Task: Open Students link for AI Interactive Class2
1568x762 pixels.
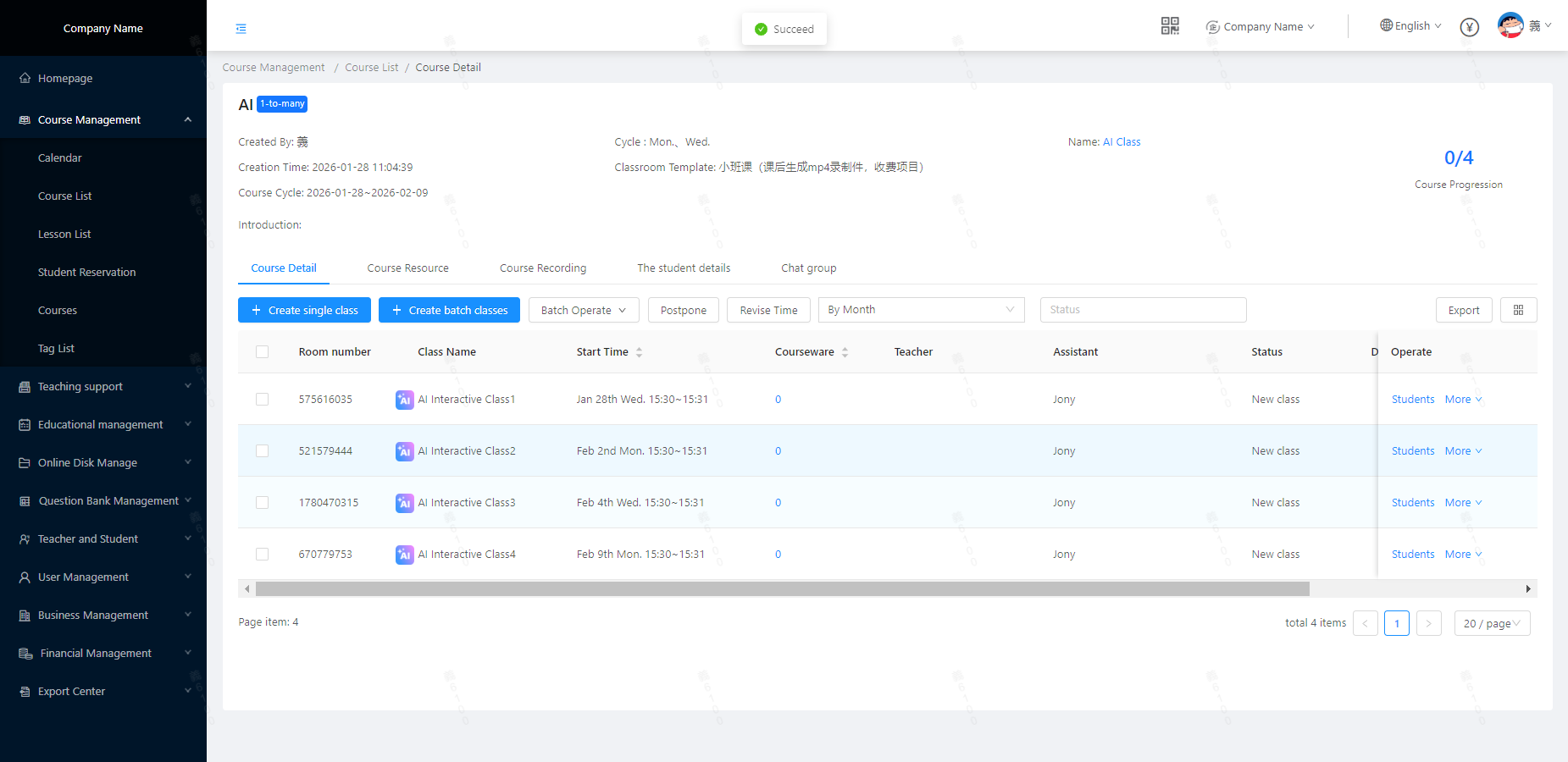Action: tap(1412, 451)
